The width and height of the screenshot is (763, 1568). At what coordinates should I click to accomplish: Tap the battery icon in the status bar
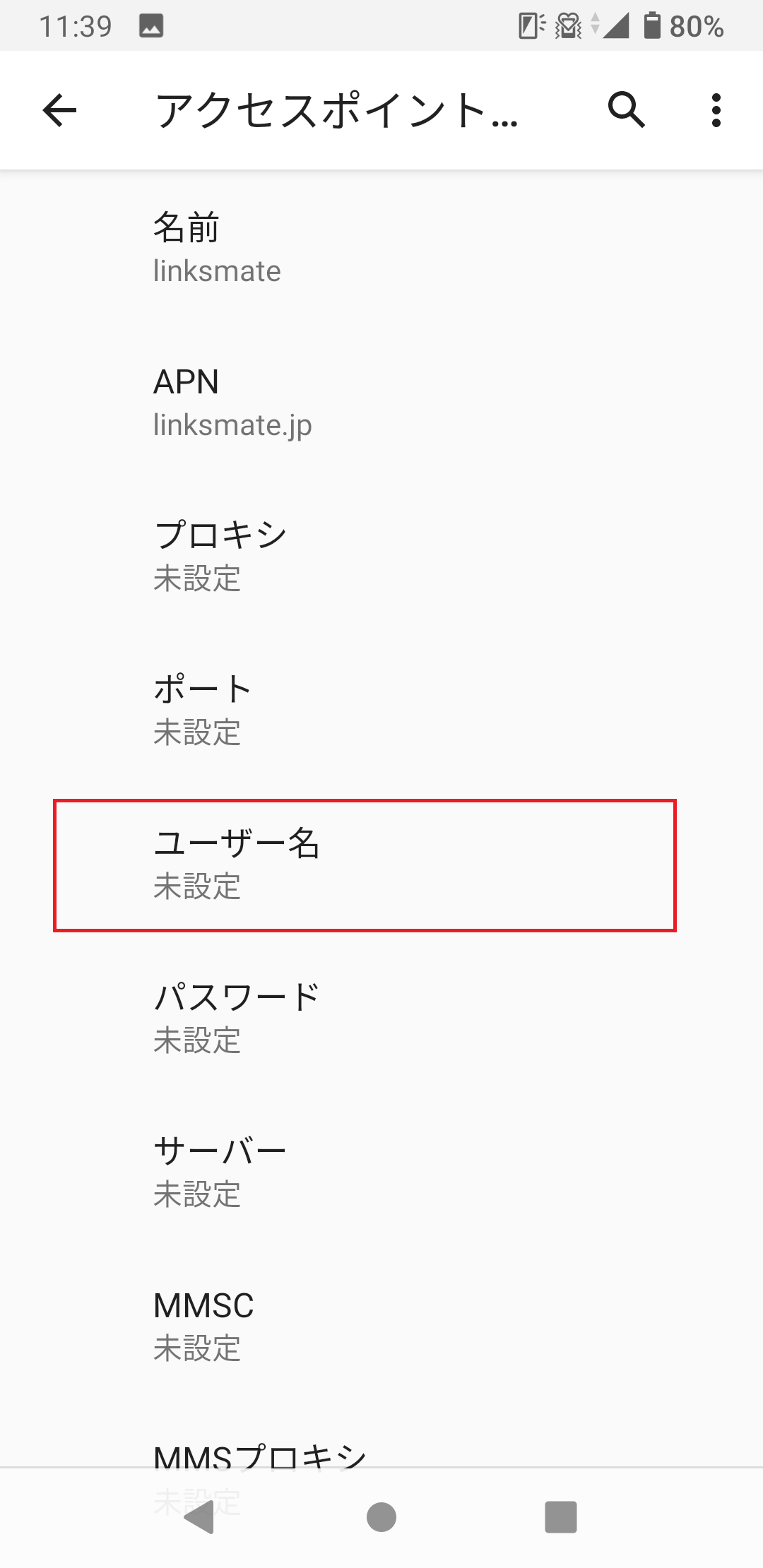(653, 25)
